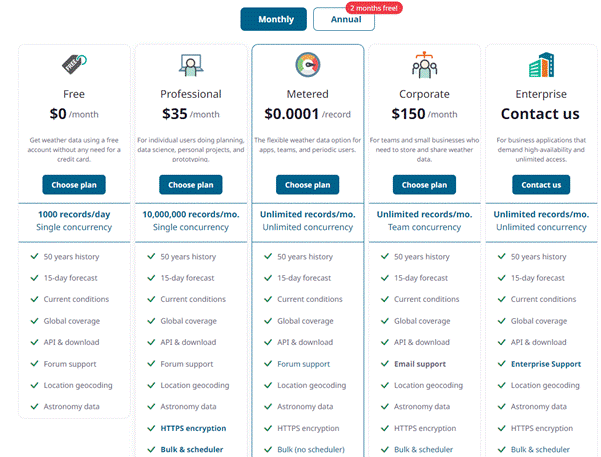601x457 pixels.
Task: Click the Free plan price tag icon
Action: [x=74, y=64]
